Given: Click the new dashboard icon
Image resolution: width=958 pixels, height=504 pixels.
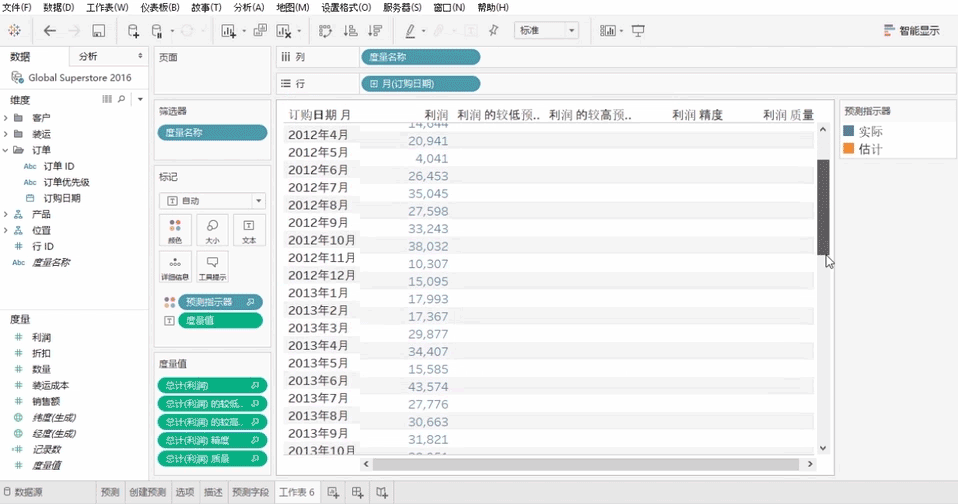Looking at the screenshot, I should point(358,492).
